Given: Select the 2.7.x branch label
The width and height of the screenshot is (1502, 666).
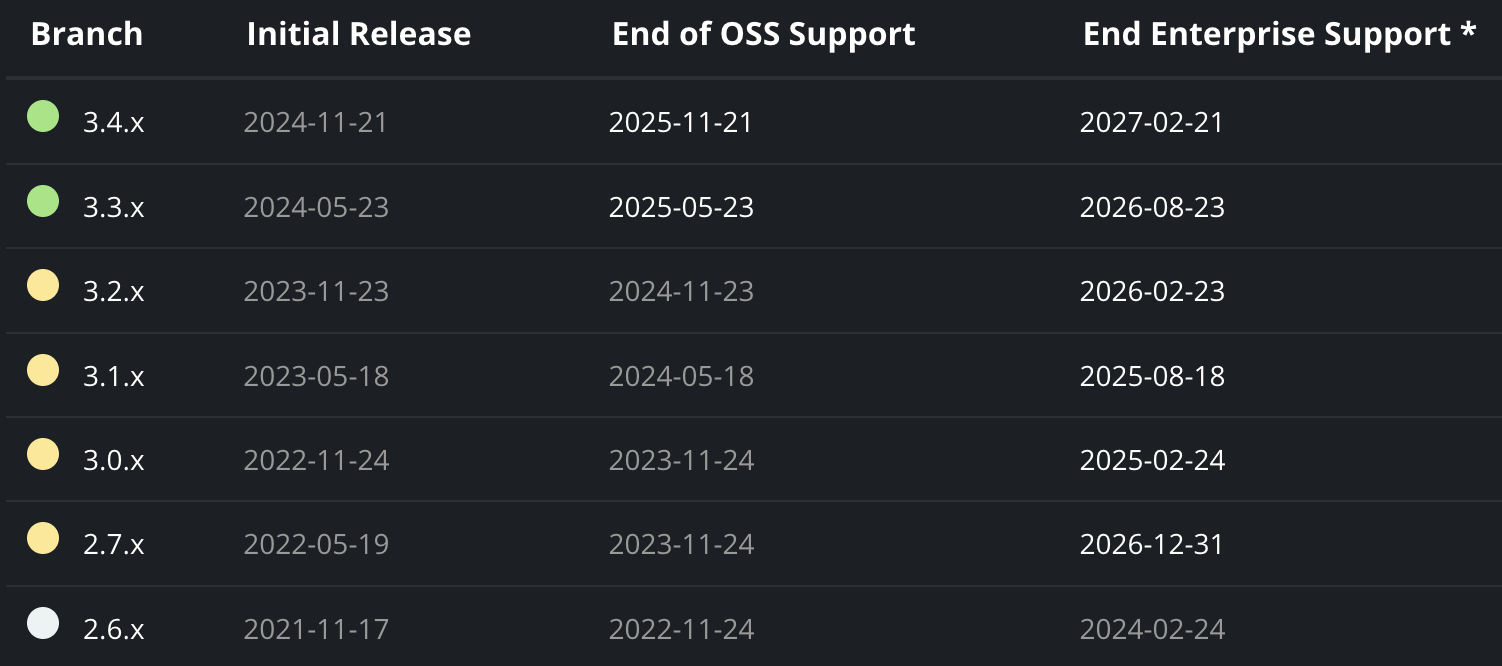Looking at the screenshot, I should point(114,545).
